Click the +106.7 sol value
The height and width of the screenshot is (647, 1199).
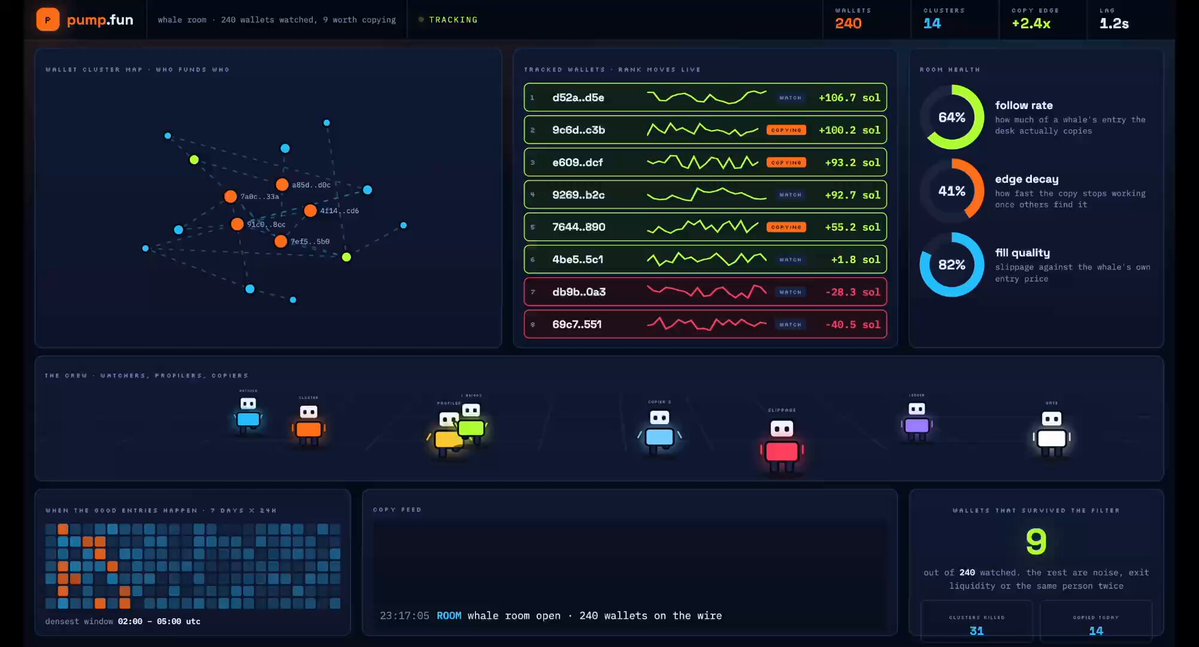[849, 98]
